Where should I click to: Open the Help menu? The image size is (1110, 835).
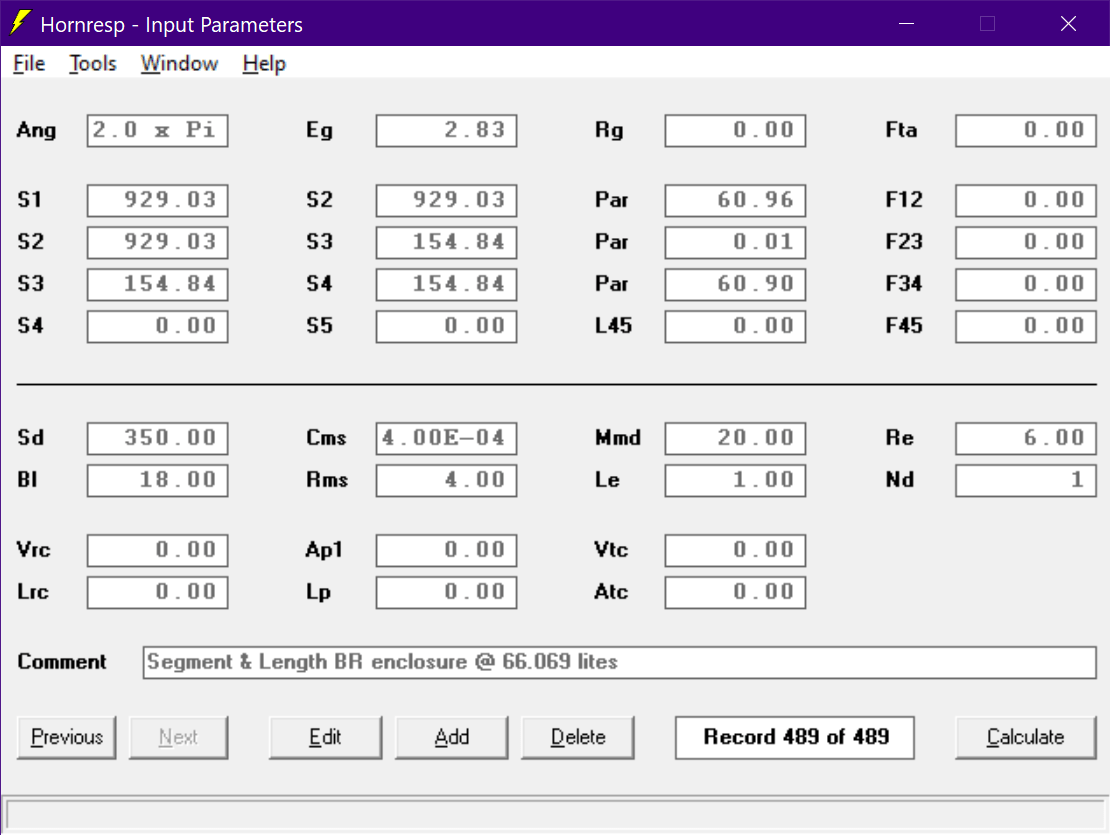264,64
